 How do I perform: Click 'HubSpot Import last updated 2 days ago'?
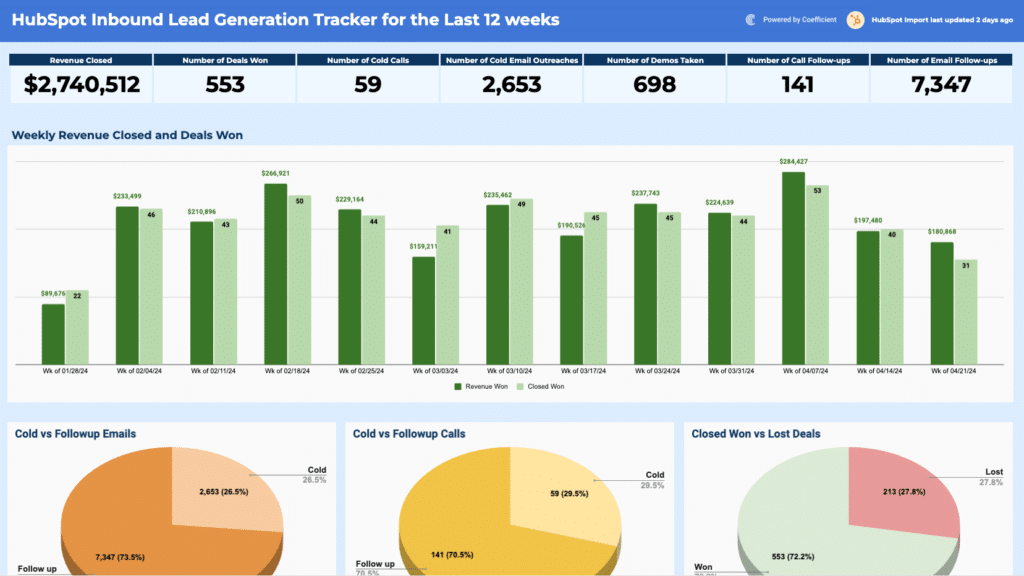(942, 20)
